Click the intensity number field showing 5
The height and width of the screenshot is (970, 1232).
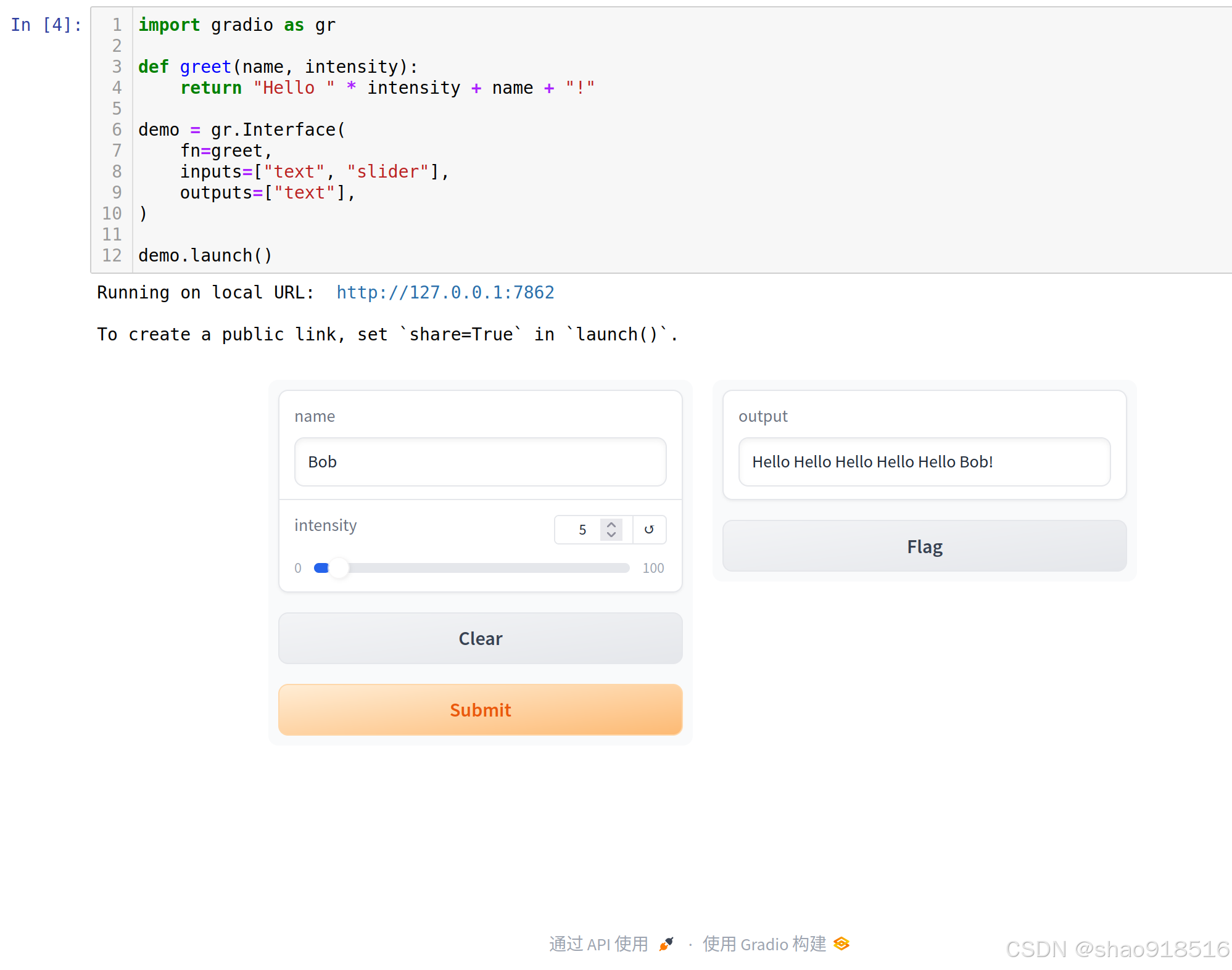580,530
